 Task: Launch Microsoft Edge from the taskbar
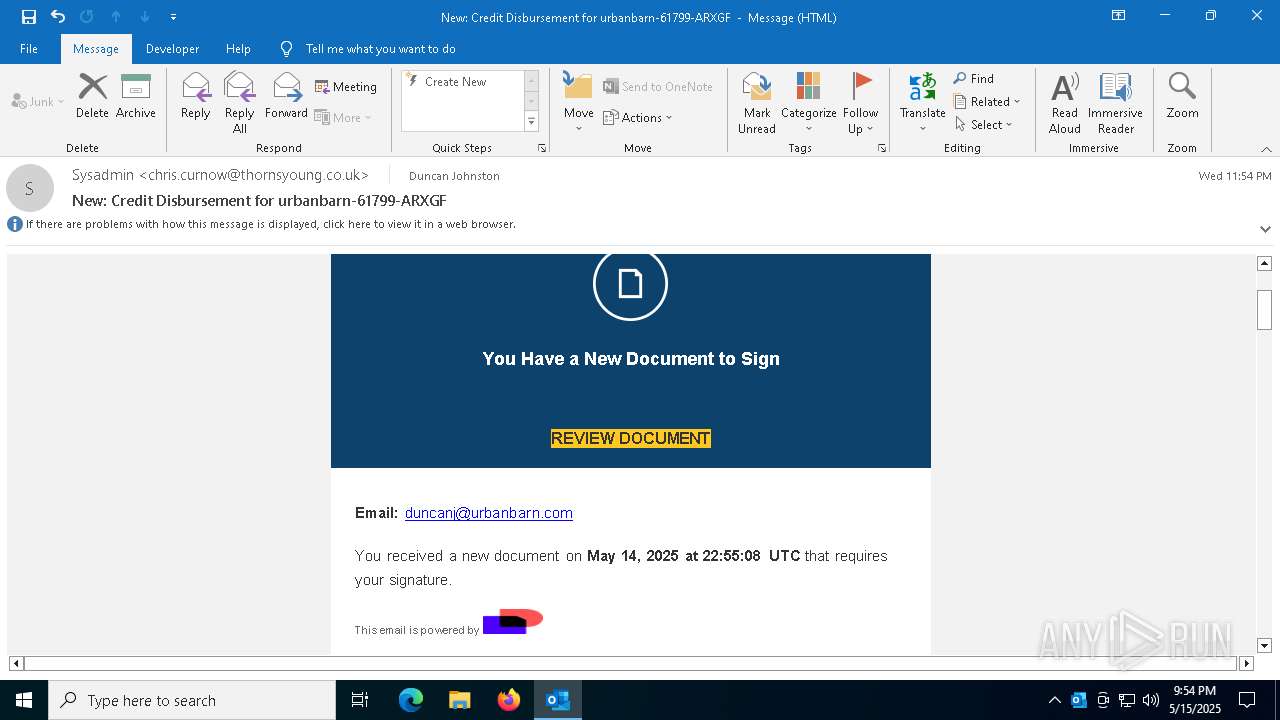[x=411, y=700]
